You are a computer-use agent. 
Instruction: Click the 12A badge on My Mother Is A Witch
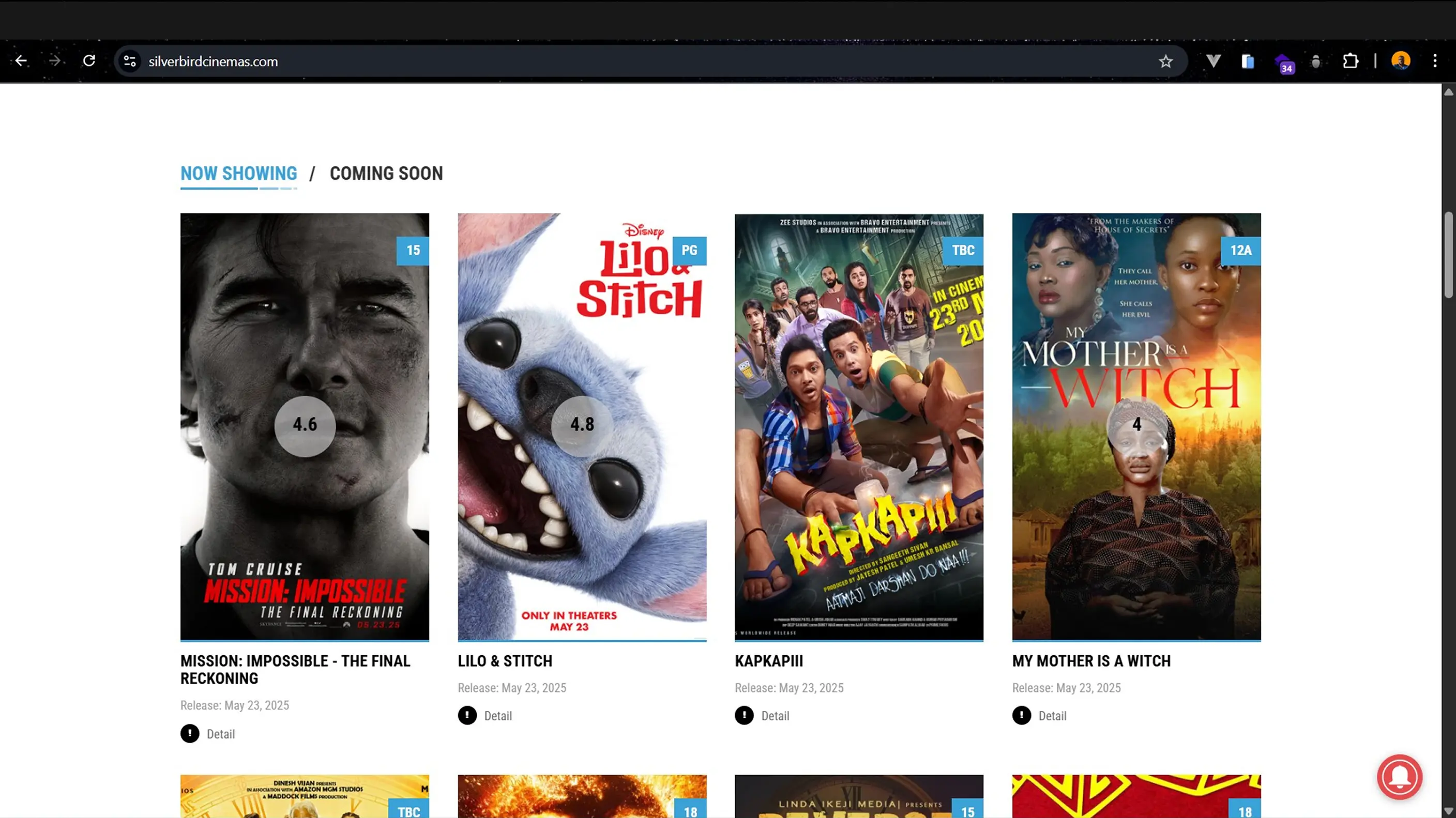pyautogui.click(x=1241, y=250)
